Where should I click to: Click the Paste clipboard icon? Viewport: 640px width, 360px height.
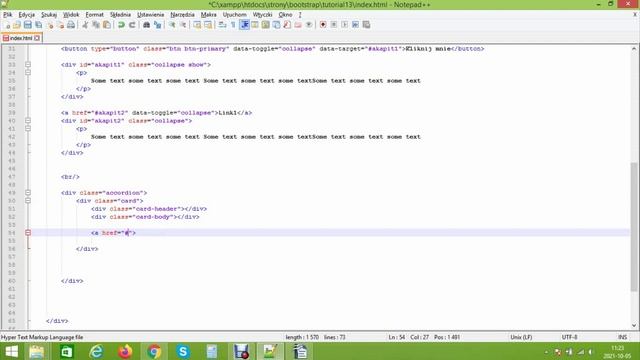pyautogui.click(x=107, y=25)
